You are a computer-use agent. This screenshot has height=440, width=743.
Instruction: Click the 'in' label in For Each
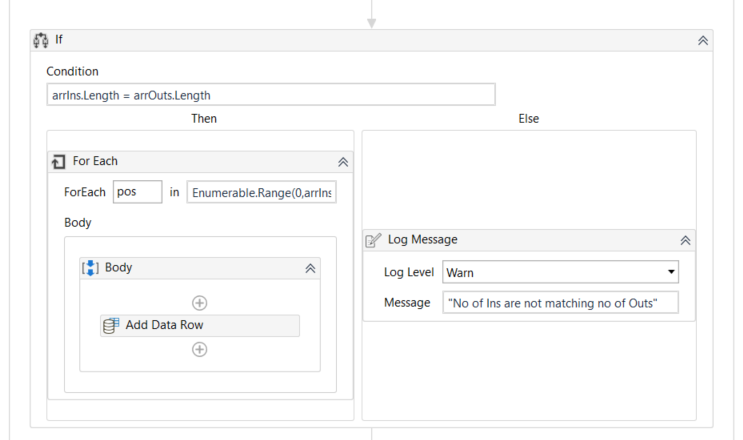(174, 192)
